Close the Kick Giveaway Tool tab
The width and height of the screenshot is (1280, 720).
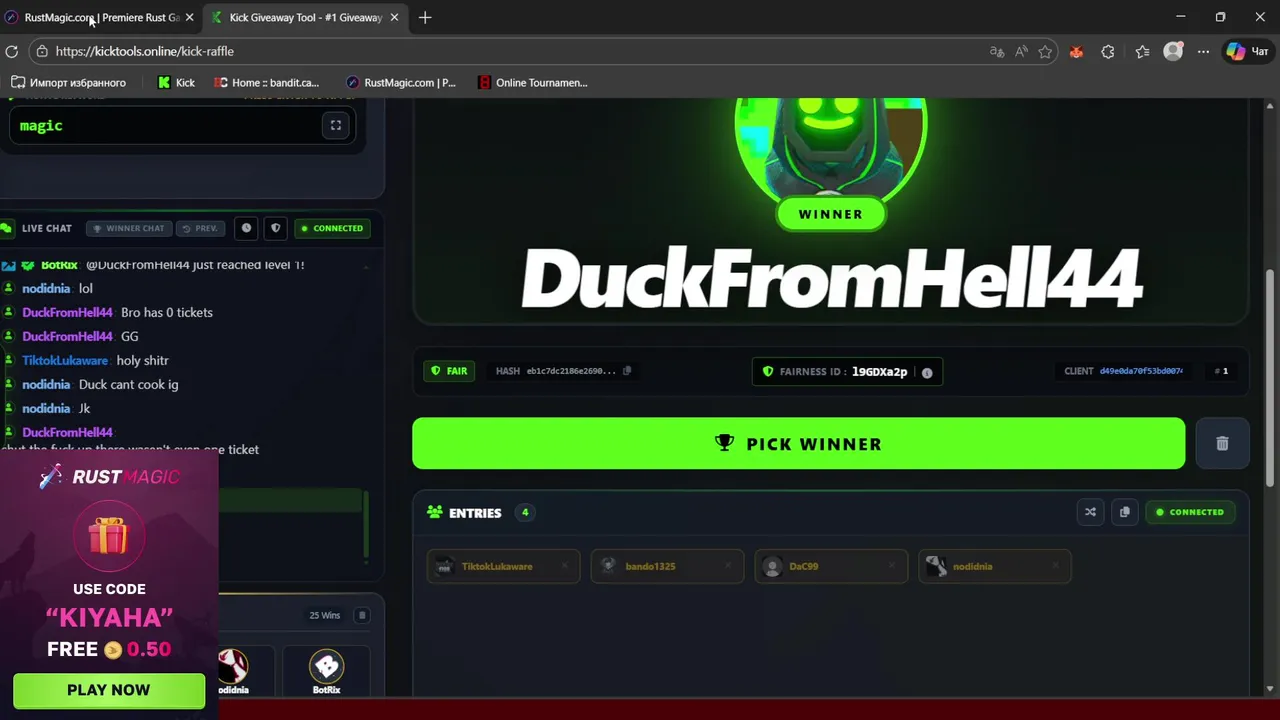click(394, 17)
